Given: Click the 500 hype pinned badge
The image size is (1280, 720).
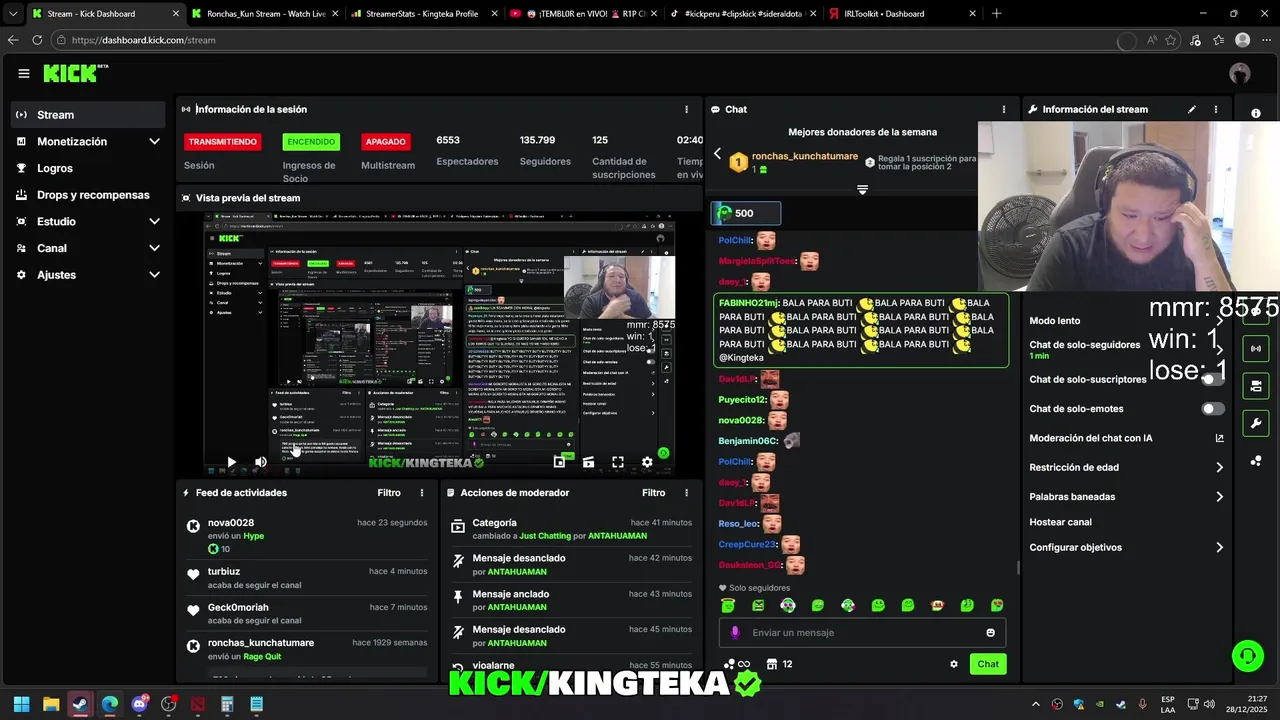Looking at the screenshot, I should [746, 213].
